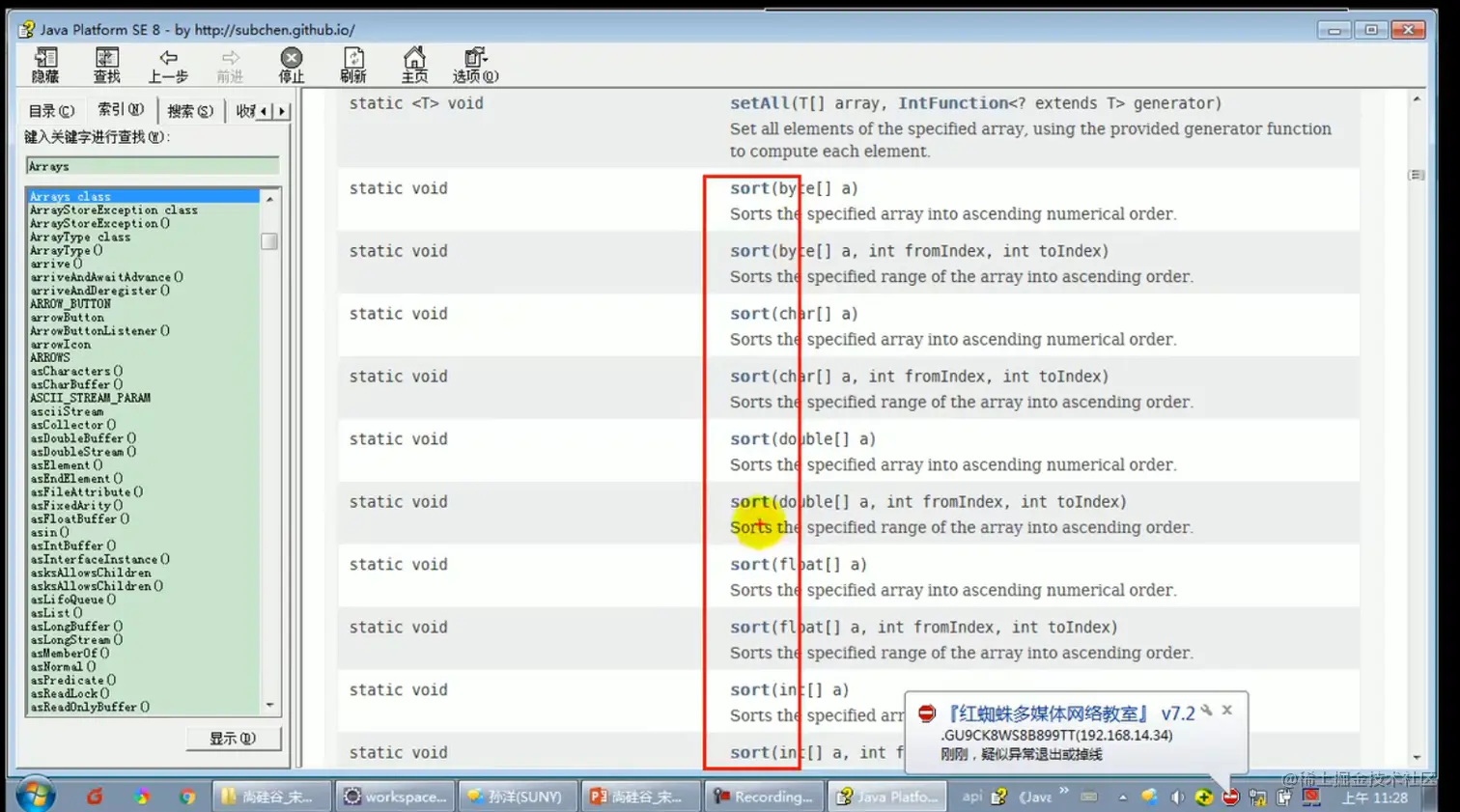The height and width of the screenshot is (812, 1460).
Task: Select 'ArrowButtonListener()' index entry
Action: click(x=99, y=331)
